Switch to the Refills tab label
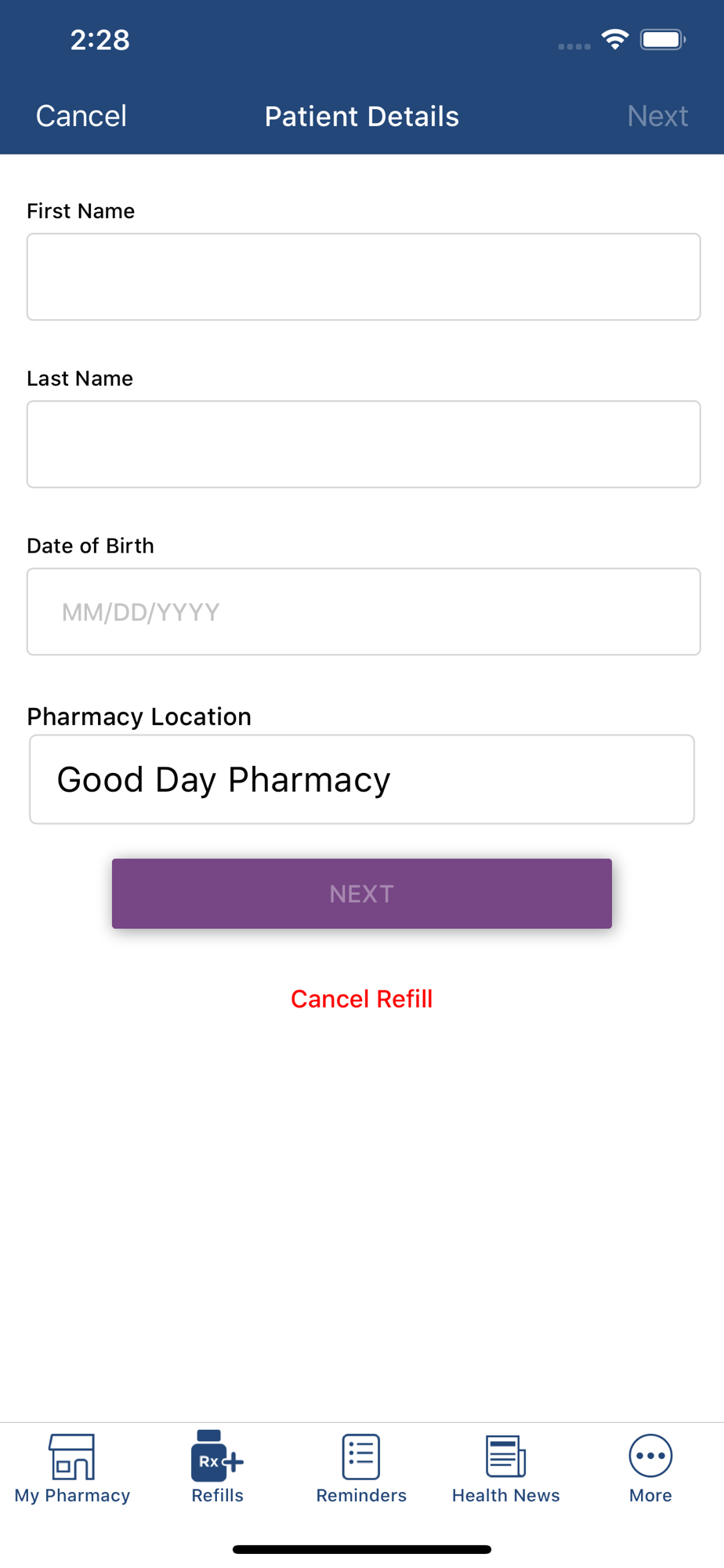724x1568 pixels. (x=217, y=1495)
